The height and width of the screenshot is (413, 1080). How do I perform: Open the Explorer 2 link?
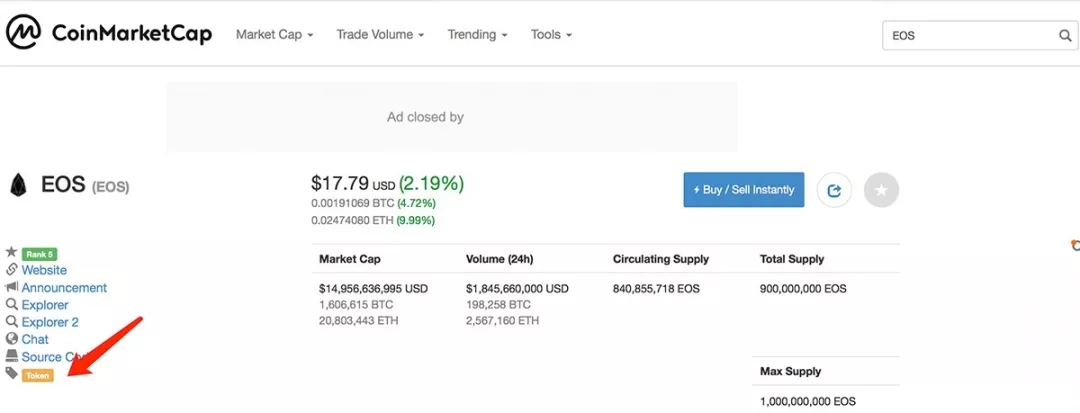click(50, 322)
